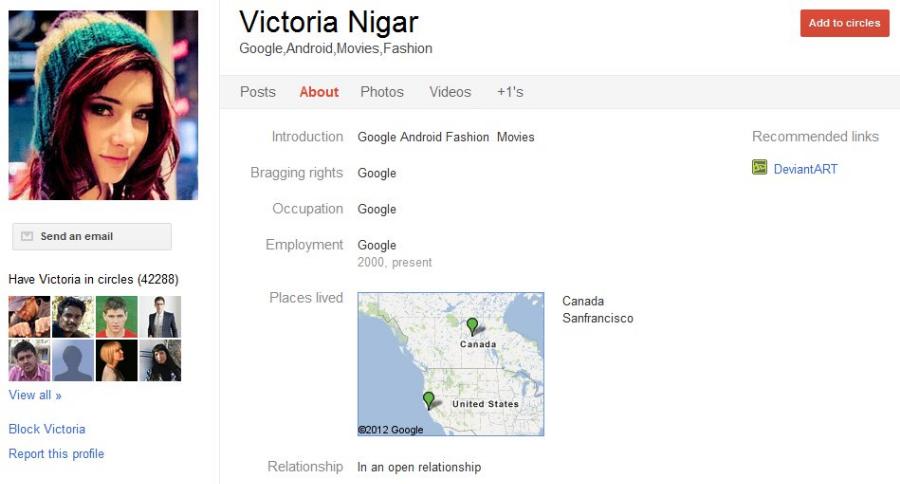Click the DeviantART favicon icon

pyautogui.click(x=759, y=168)
